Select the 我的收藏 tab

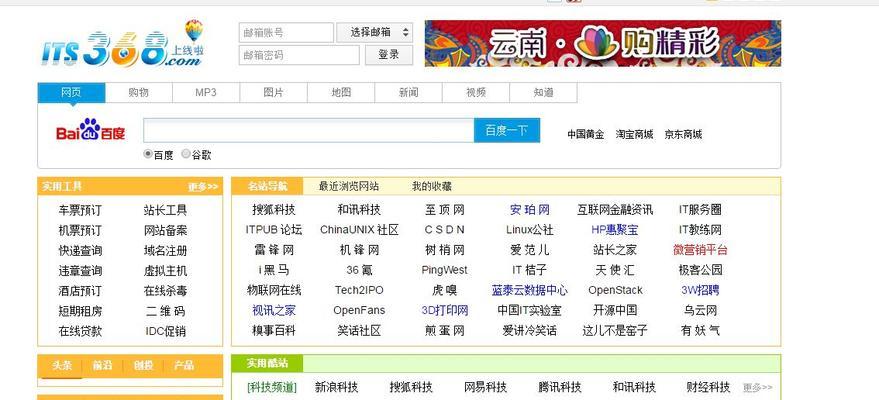click(x=432, y=186)
